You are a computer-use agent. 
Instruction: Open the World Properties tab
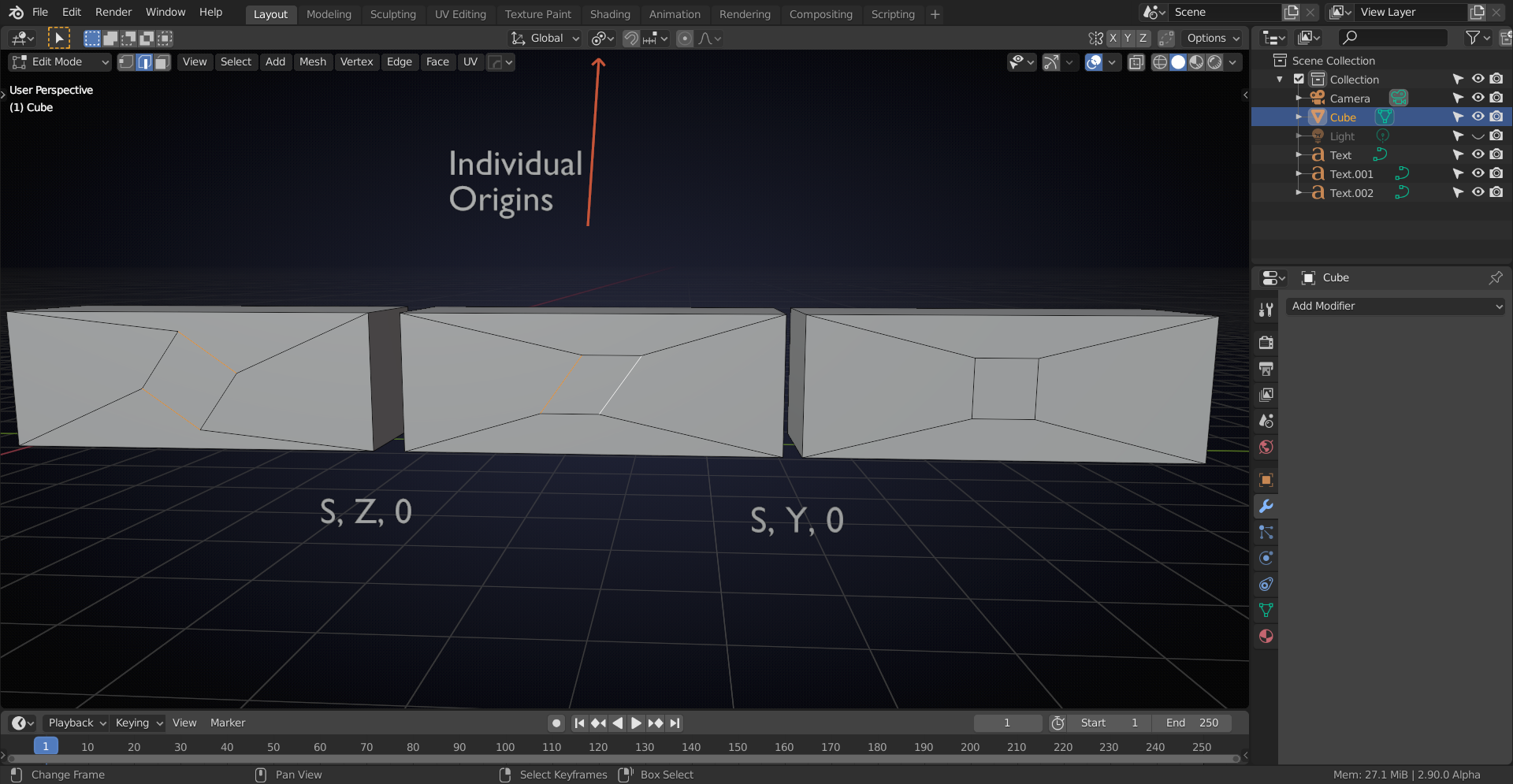(x=1266, y=447)
